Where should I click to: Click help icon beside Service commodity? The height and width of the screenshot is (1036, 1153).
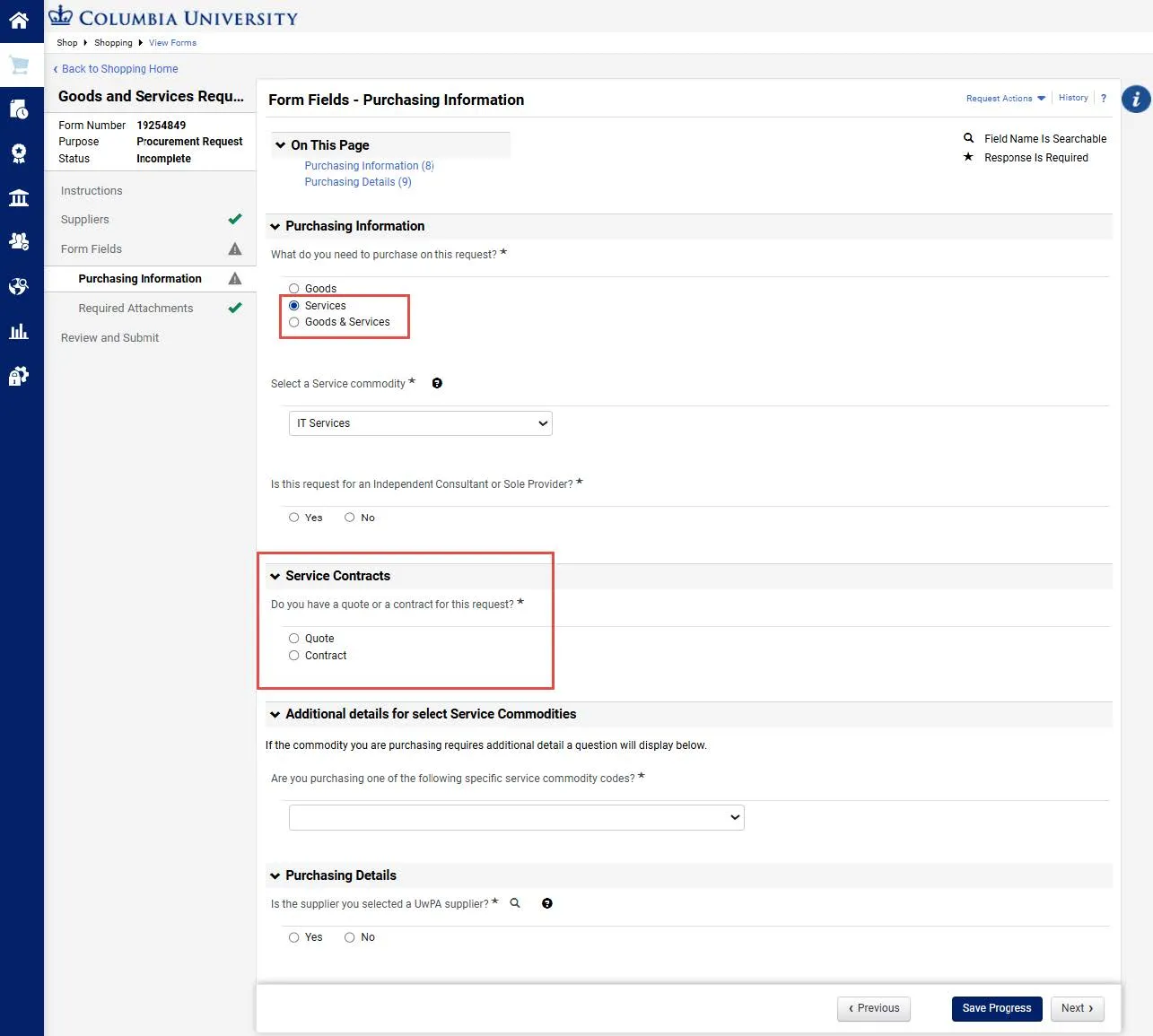pyautogui.click(x=437, y=383)
